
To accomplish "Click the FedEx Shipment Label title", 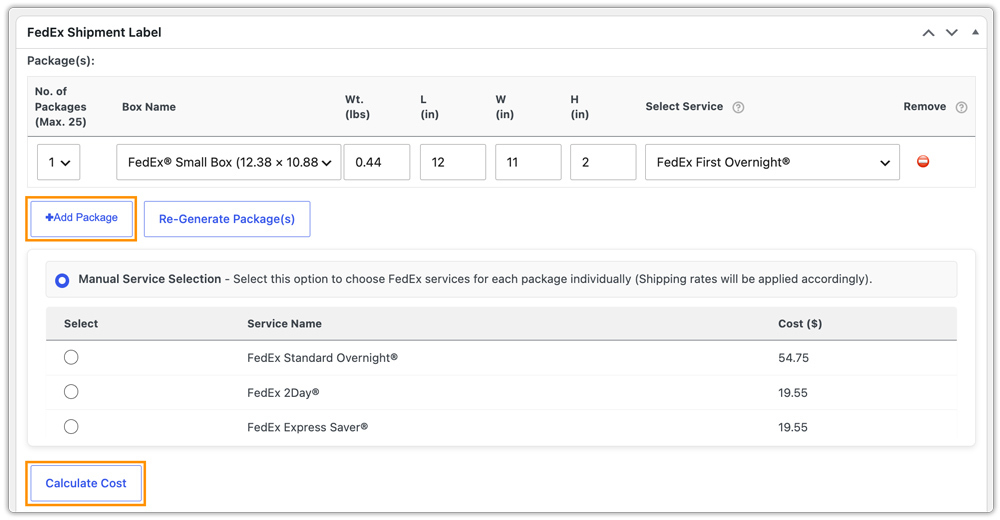I will pyautogui.click(x=94, y=33).
